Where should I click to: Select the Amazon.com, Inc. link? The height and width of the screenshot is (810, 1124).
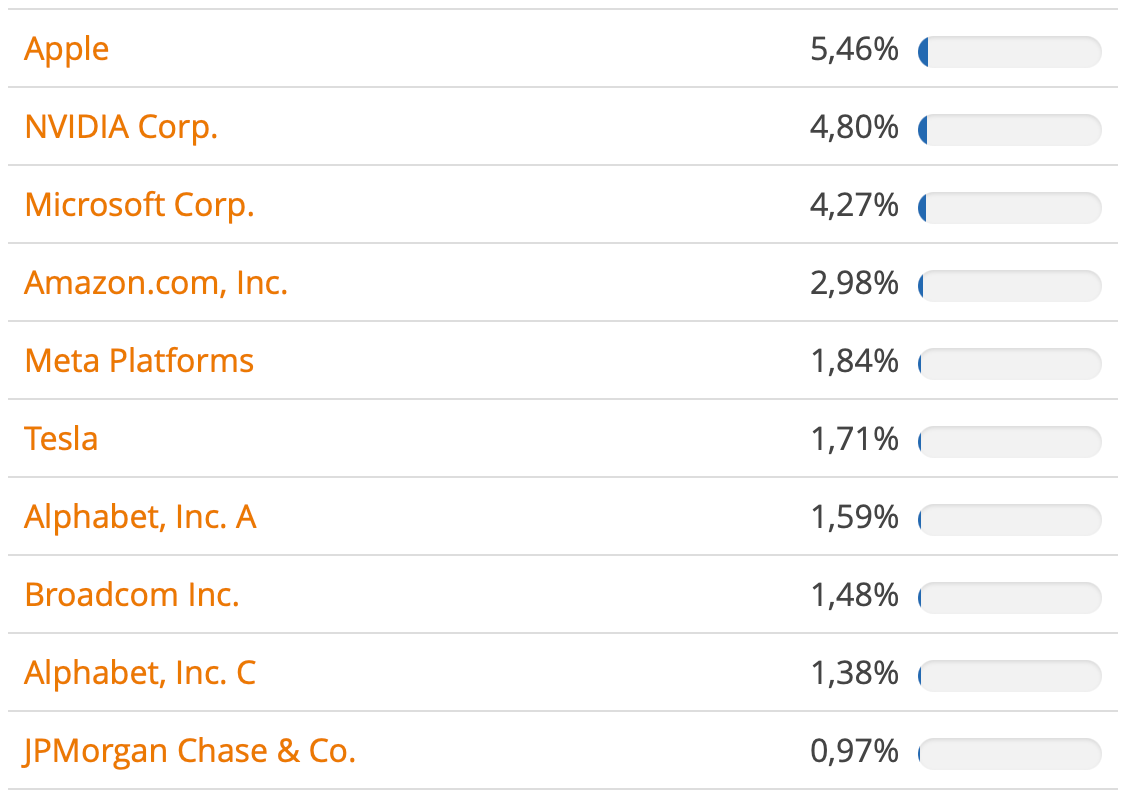click(x=156, y=283)
